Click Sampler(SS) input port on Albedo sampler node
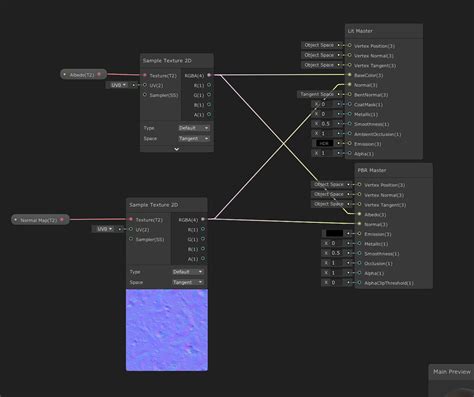474x397 pixels. pyautogui.click(x=145, y=95)
